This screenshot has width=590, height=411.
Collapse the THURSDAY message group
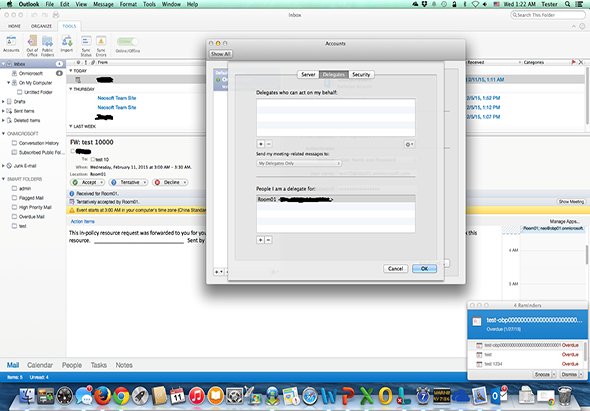[x=71, y=89]
